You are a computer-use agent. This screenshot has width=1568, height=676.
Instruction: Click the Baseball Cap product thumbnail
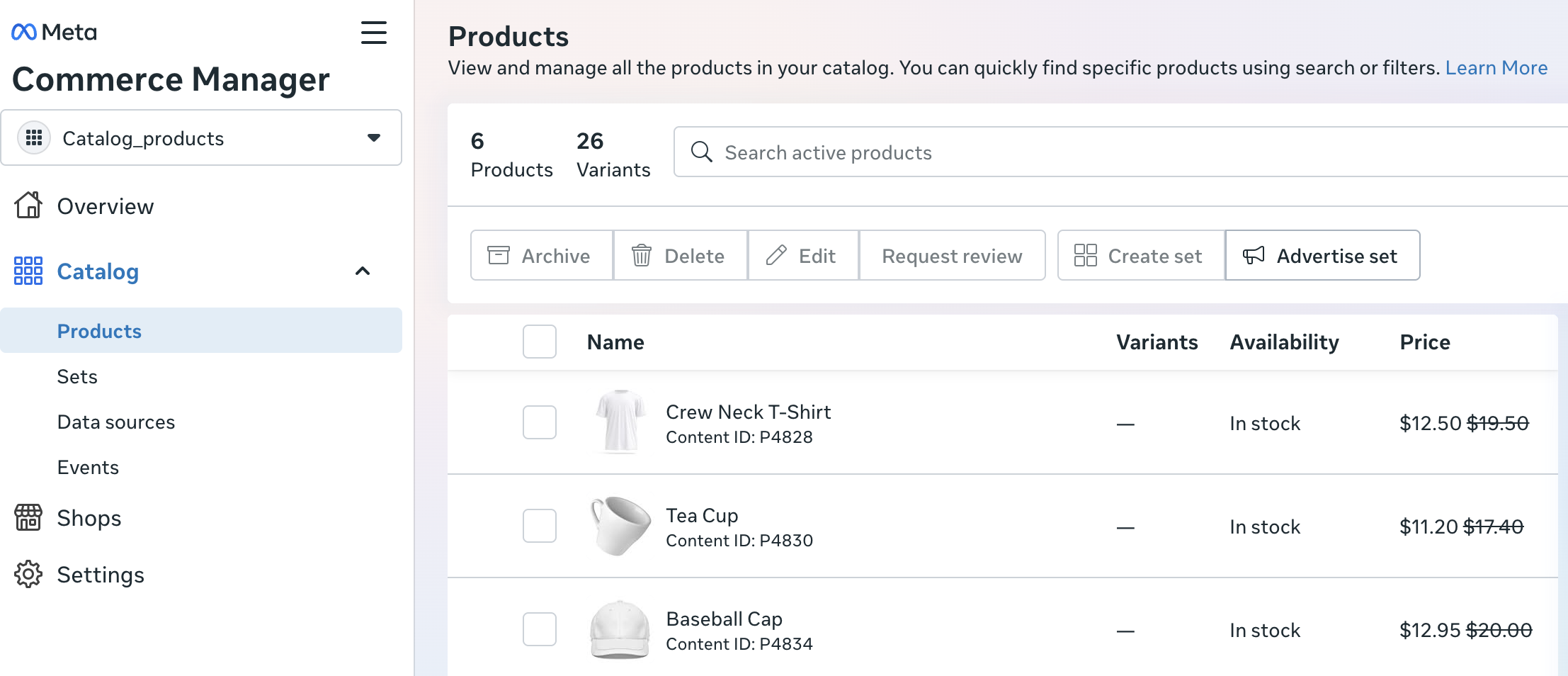pyautogui.click(x=620, y=630)
